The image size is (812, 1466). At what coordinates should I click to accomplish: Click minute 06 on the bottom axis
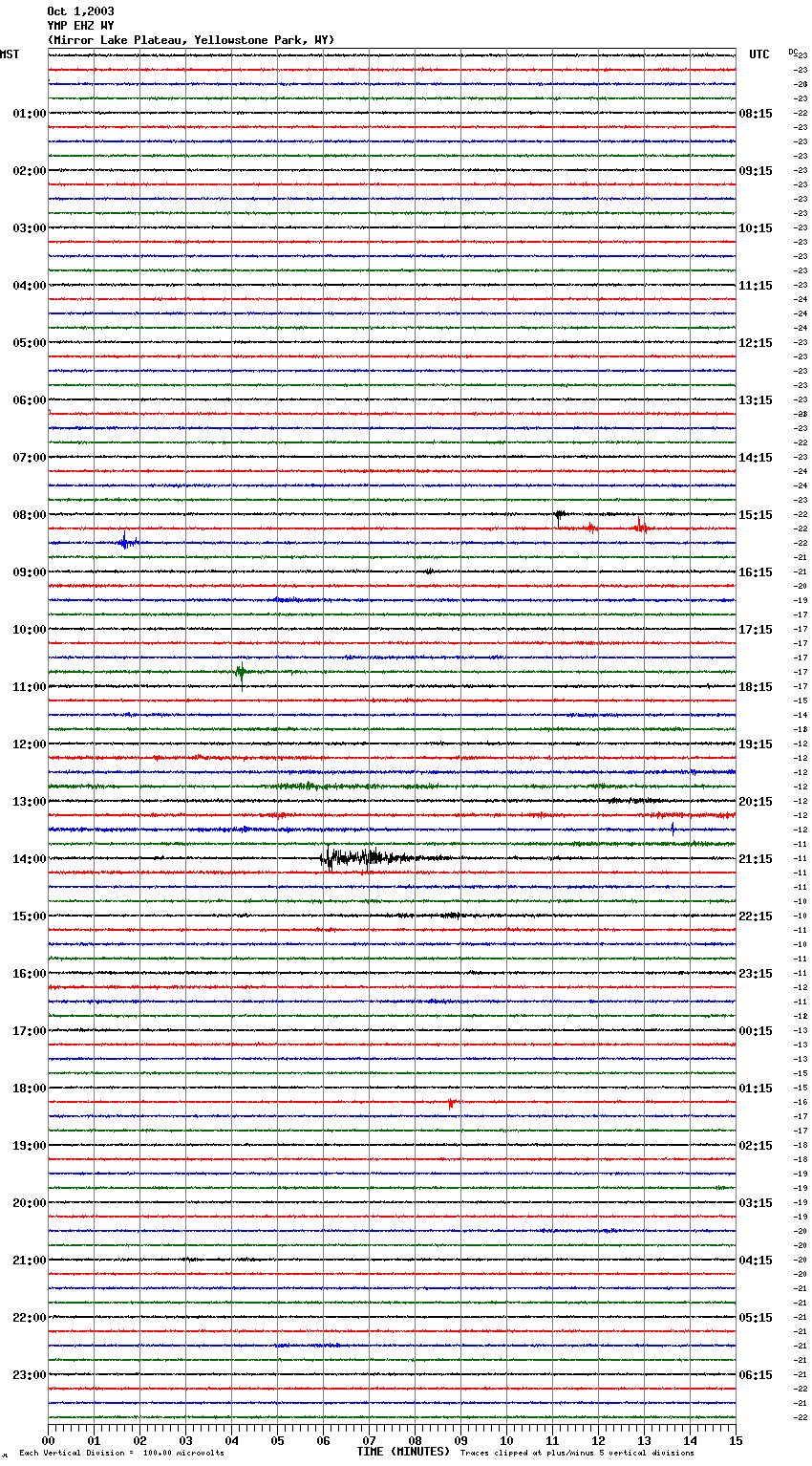pyautogui.click(x=323, y=1440)
